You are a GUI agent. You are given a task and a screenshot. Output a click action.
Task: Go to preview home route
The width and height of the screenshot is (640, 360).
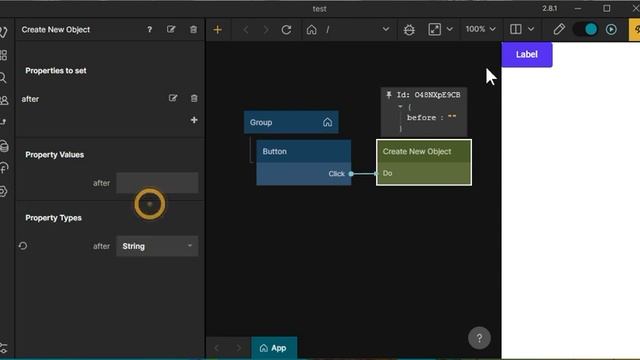pyautogui.click(x=311, y=29)
